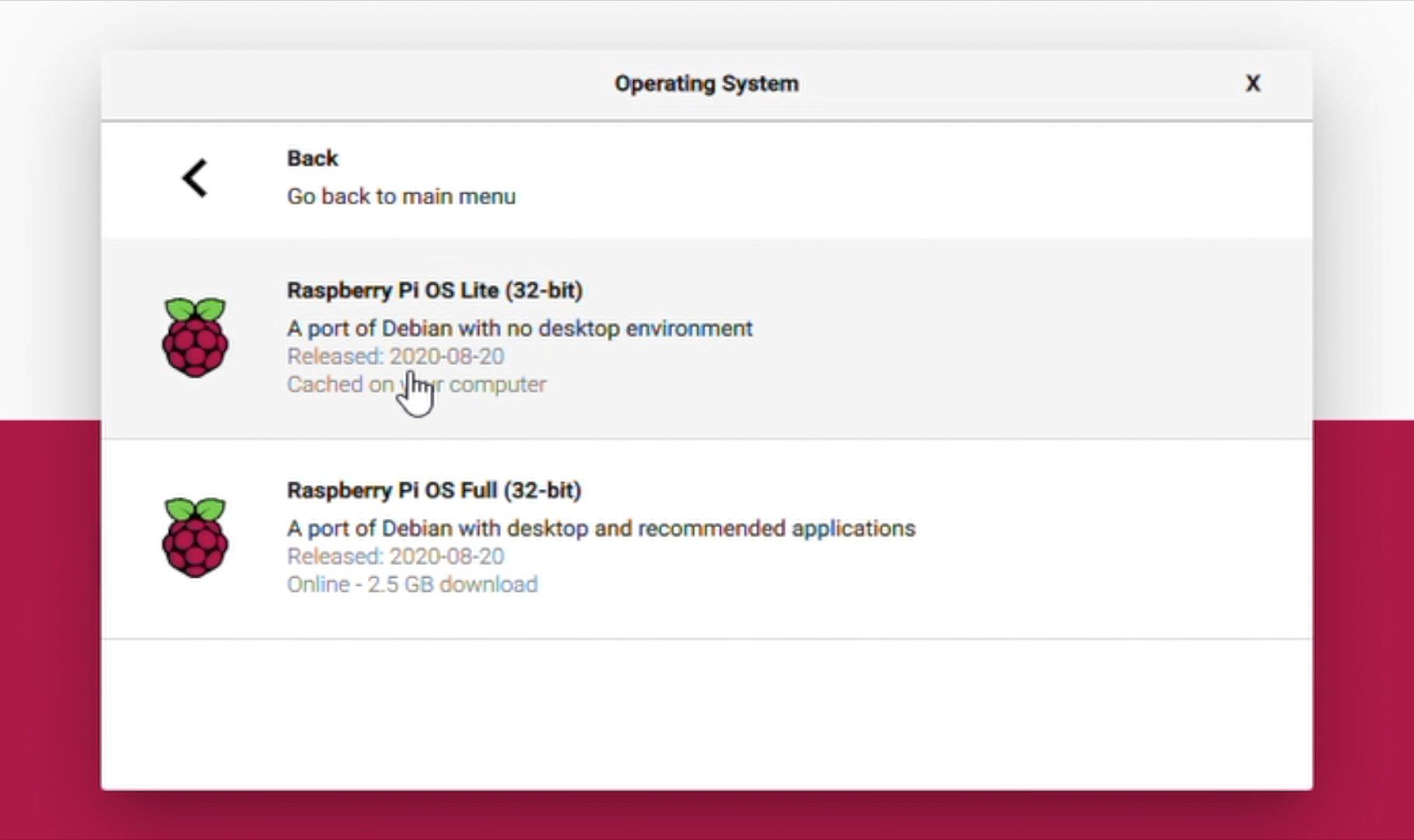The height and width of the screenshot is (840, 1414).
Task: Click the Raspberry Pi OS Lite raspberry logo
Action: point(195,338)
